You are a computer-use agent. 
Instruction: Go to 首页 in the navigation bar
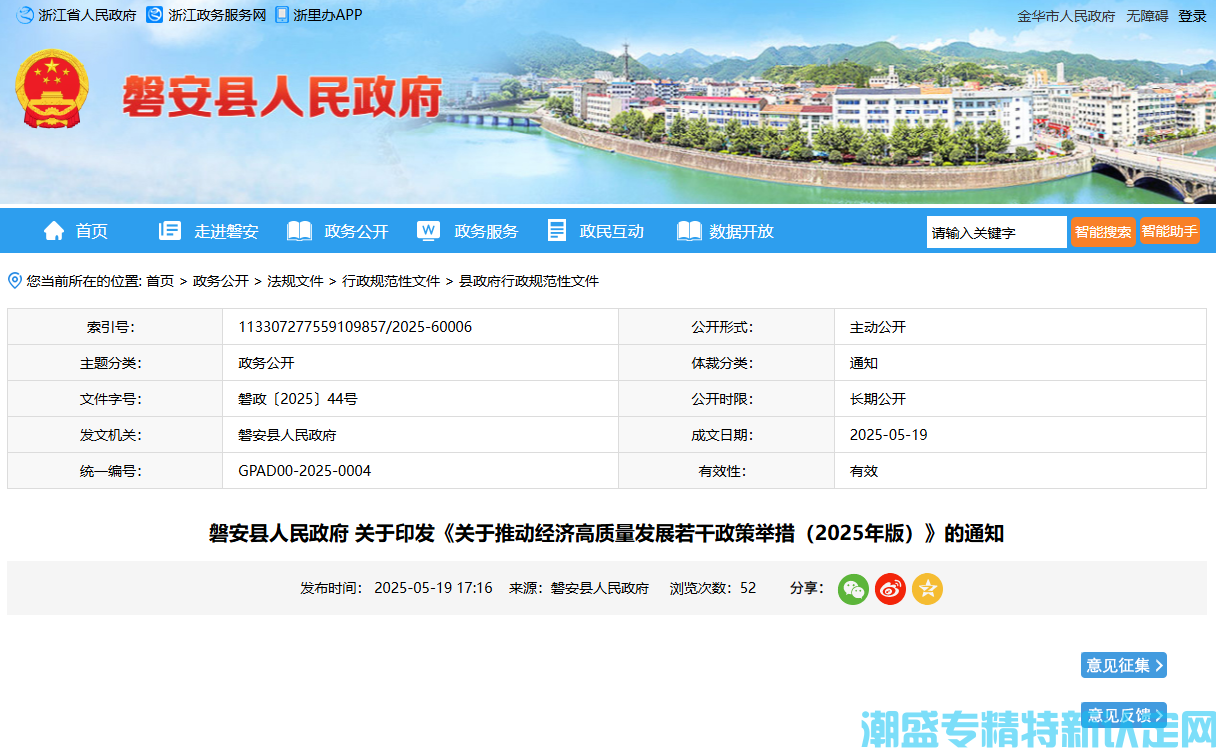pos(92,231)
